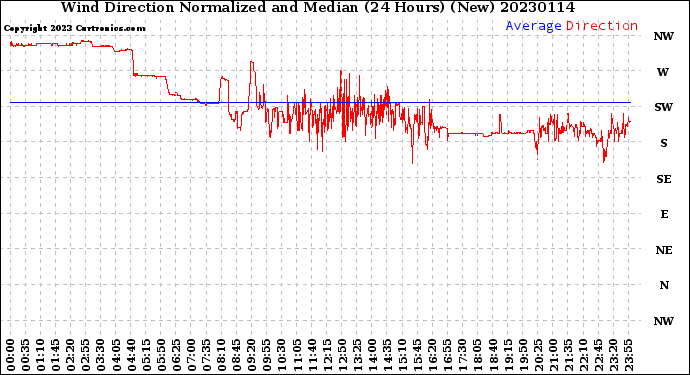This screenshot has width=690, height=375.
Task: Select the blue "Average" legend label
Action: point(533,26)
